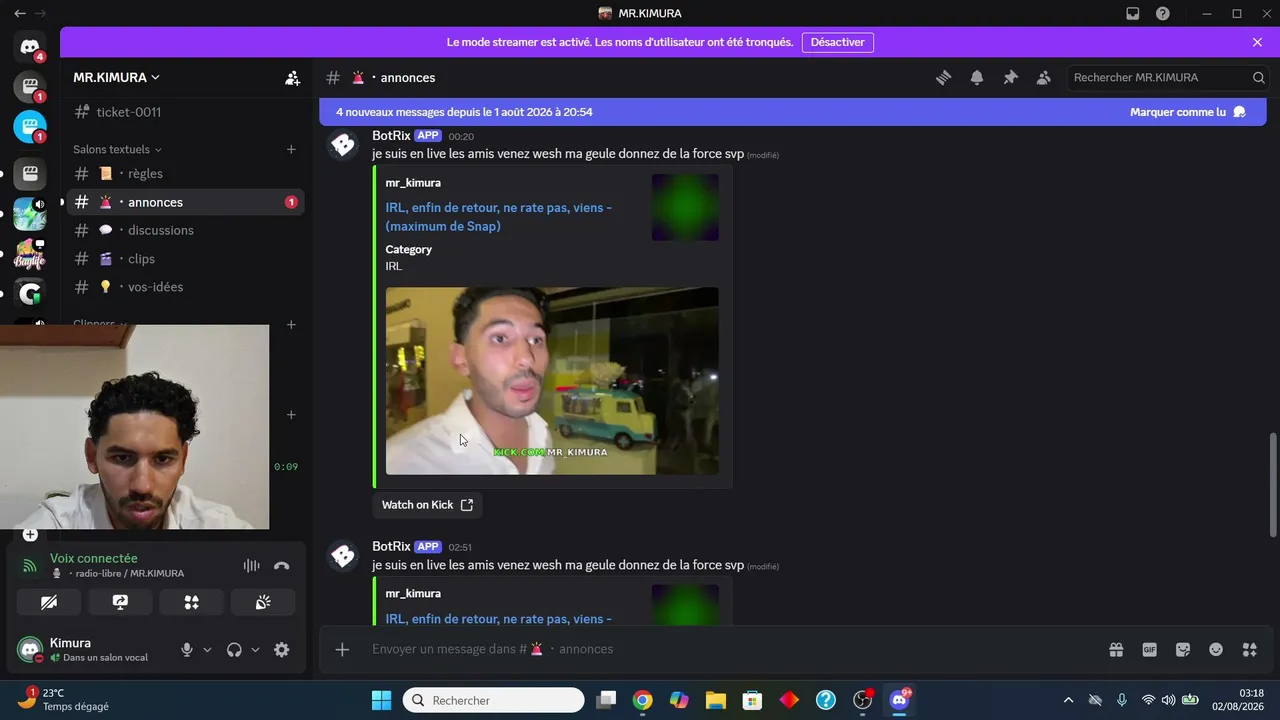Click the plus attachment button
This screenshot has height=720, width=1280.
click(x=342, y=649)
